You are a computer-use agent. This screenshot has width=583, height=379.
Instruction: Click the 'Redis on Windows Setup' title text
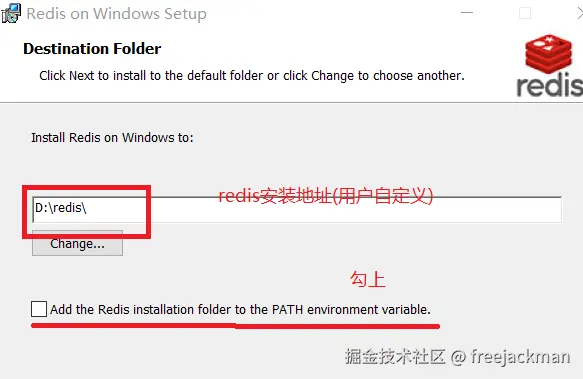coord(116,14)
